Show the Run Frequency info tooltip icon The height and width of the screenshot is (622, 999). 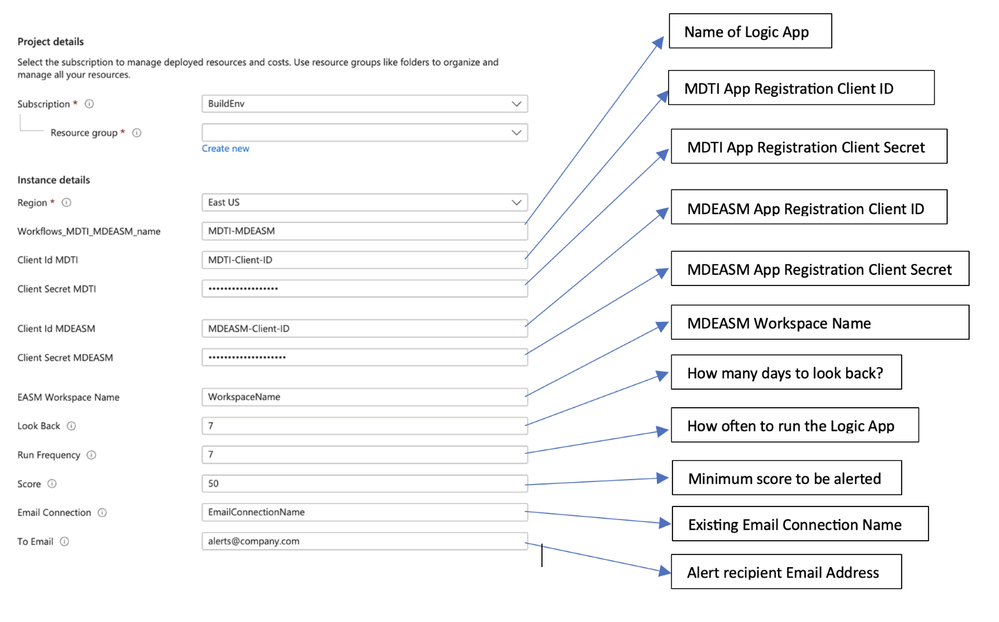point(91,455)
